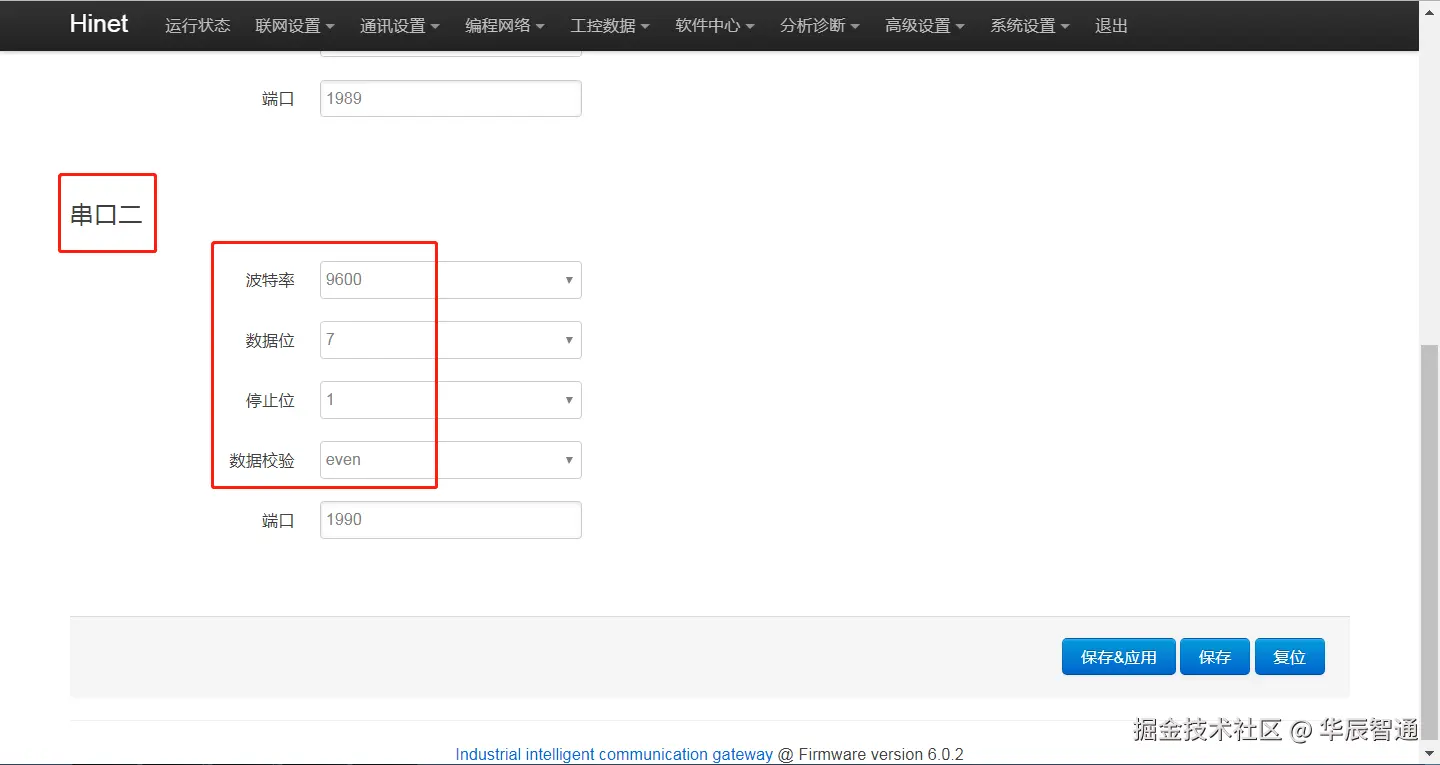Open the 工控数据 menu

click(x=609, y=26)
